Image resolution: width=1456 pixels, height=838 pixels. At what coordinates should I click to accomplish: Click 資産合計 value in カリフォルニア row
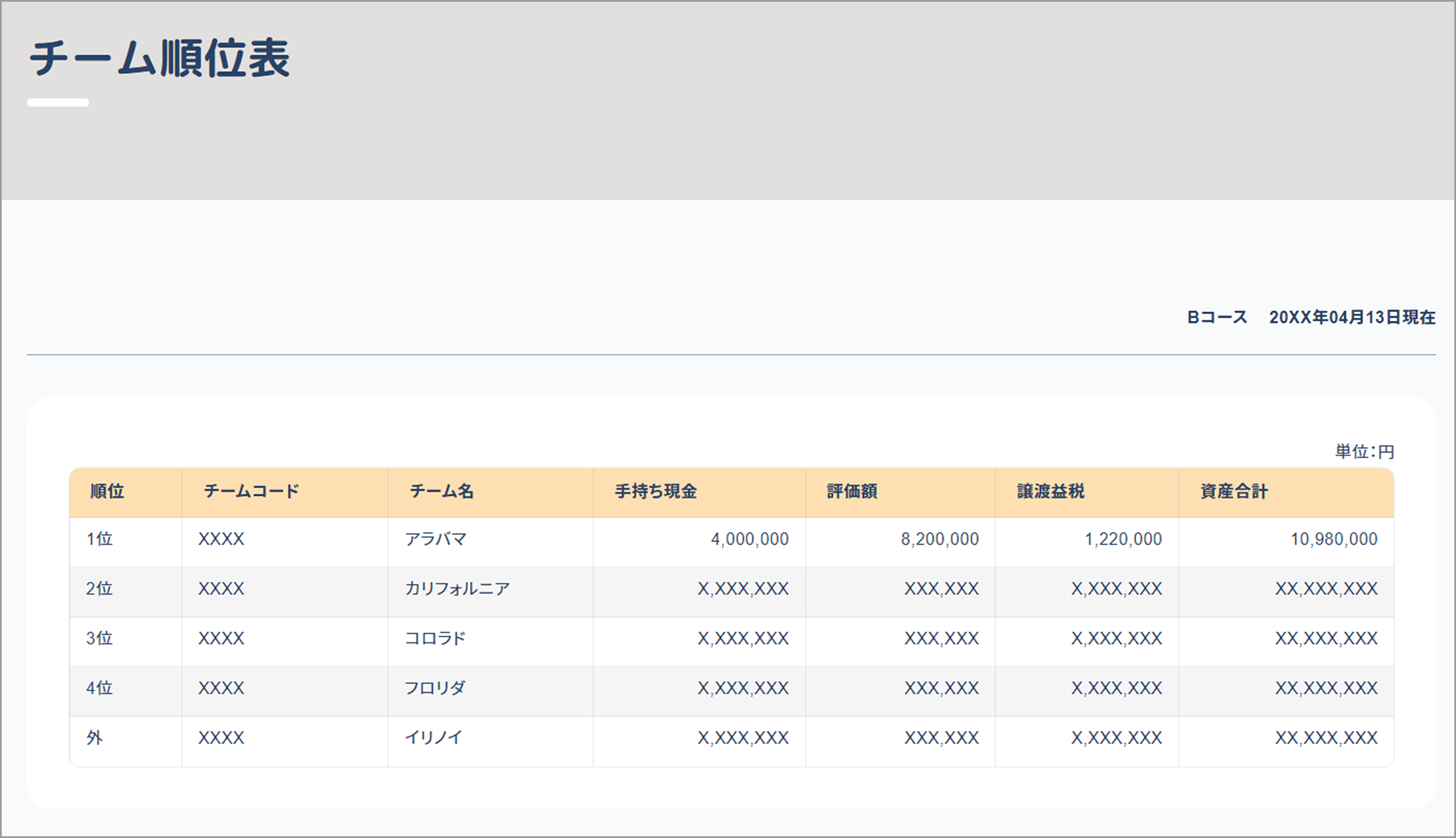coord(1326,588)
